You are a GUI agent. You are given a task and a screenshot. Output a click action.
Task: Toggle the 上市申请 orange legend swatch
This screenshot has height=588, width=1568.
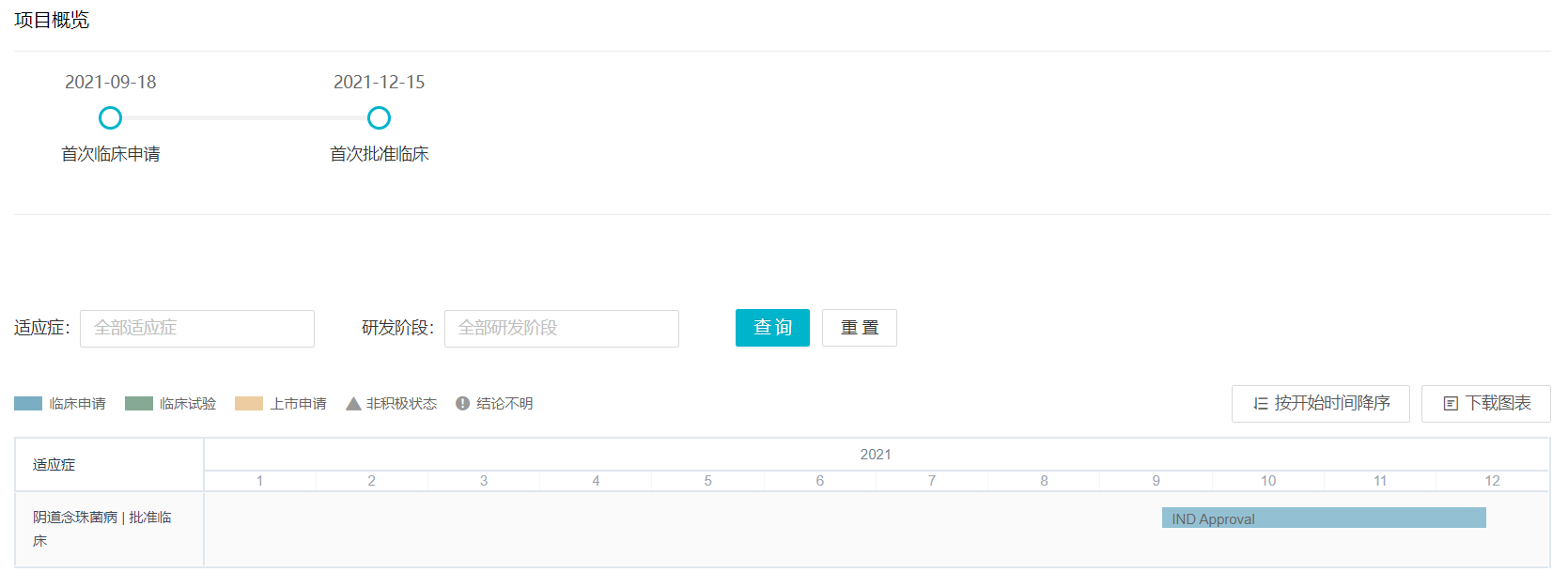click(249, 404)
